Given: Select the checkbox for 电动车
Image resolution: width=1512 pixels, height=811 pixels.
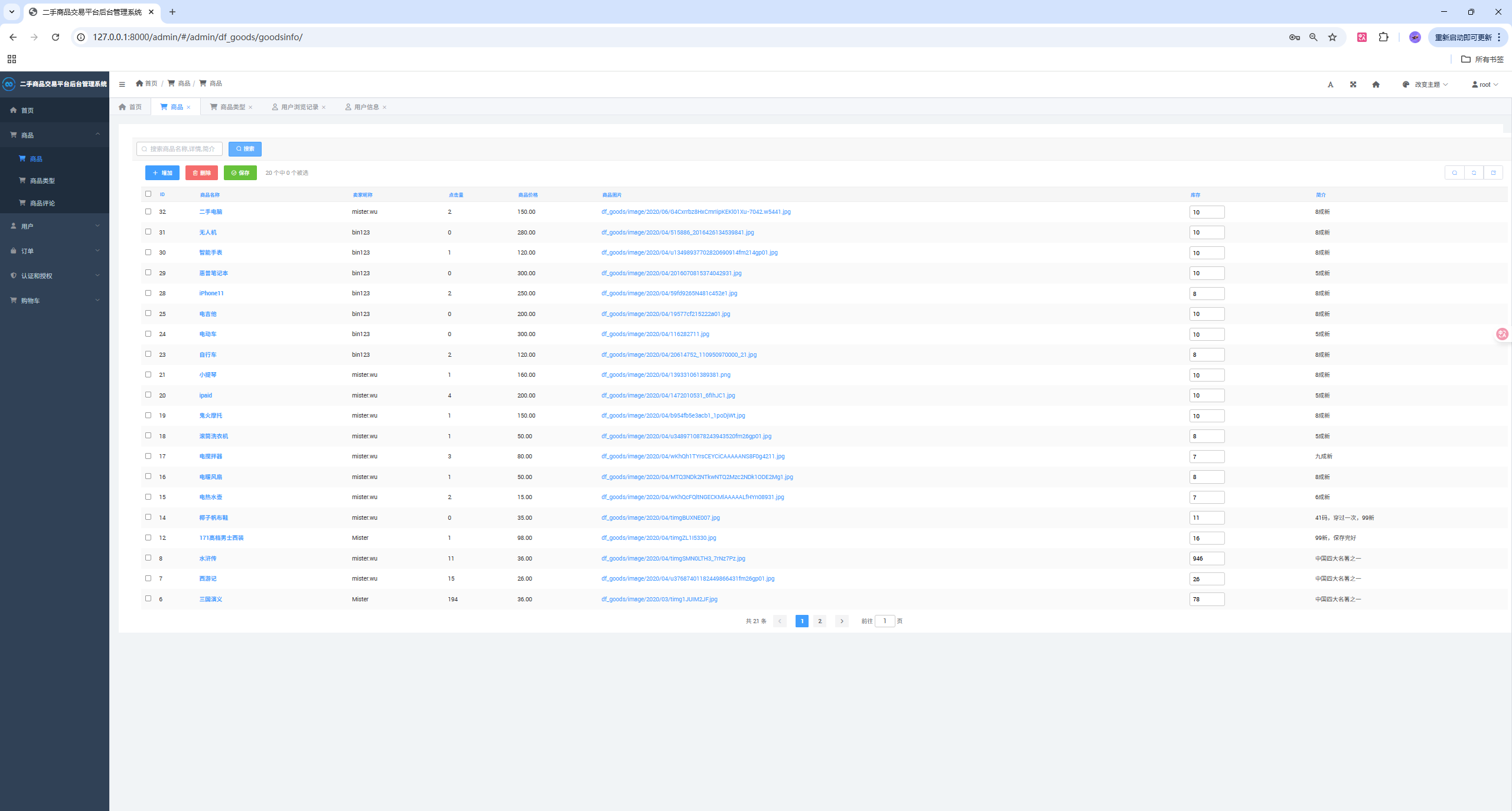Looking at the screenshot, I should [148, 334].
